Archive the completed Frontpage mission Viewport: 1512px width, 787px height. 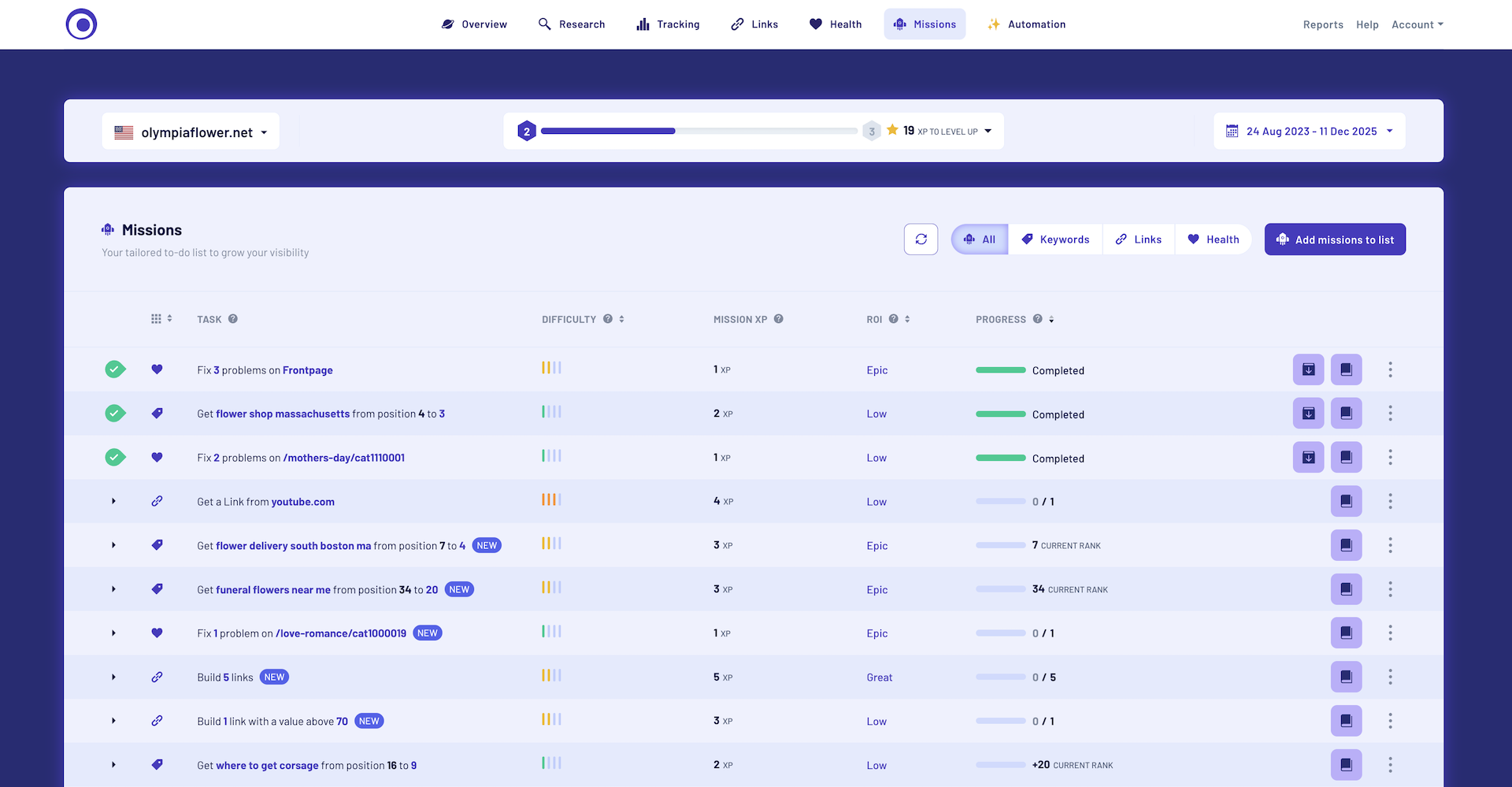tap(1308, 369)
